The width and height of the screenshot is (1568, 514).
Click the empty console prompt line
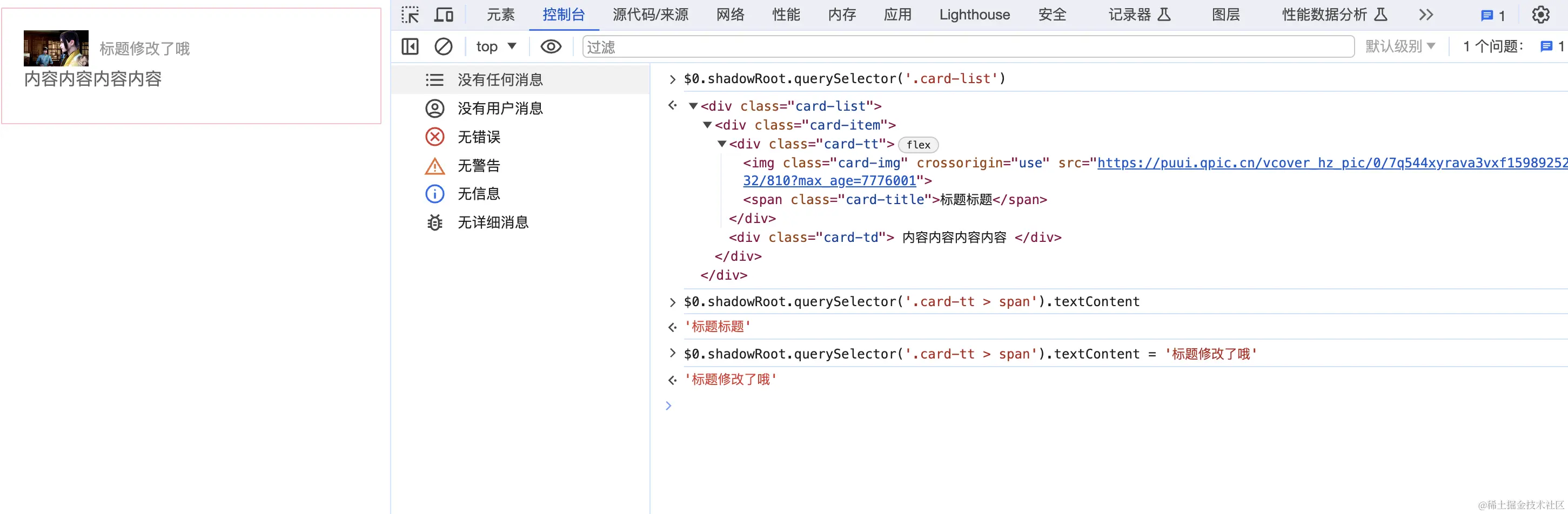click(x=1117, y=405)
